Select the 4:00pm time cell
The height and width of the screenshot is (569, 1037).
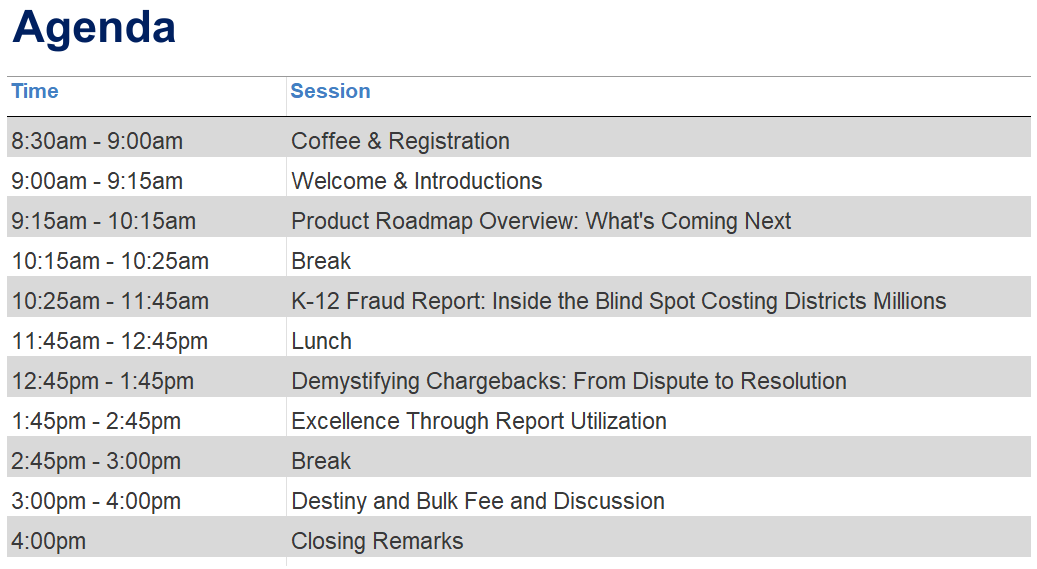click(48, 541)
